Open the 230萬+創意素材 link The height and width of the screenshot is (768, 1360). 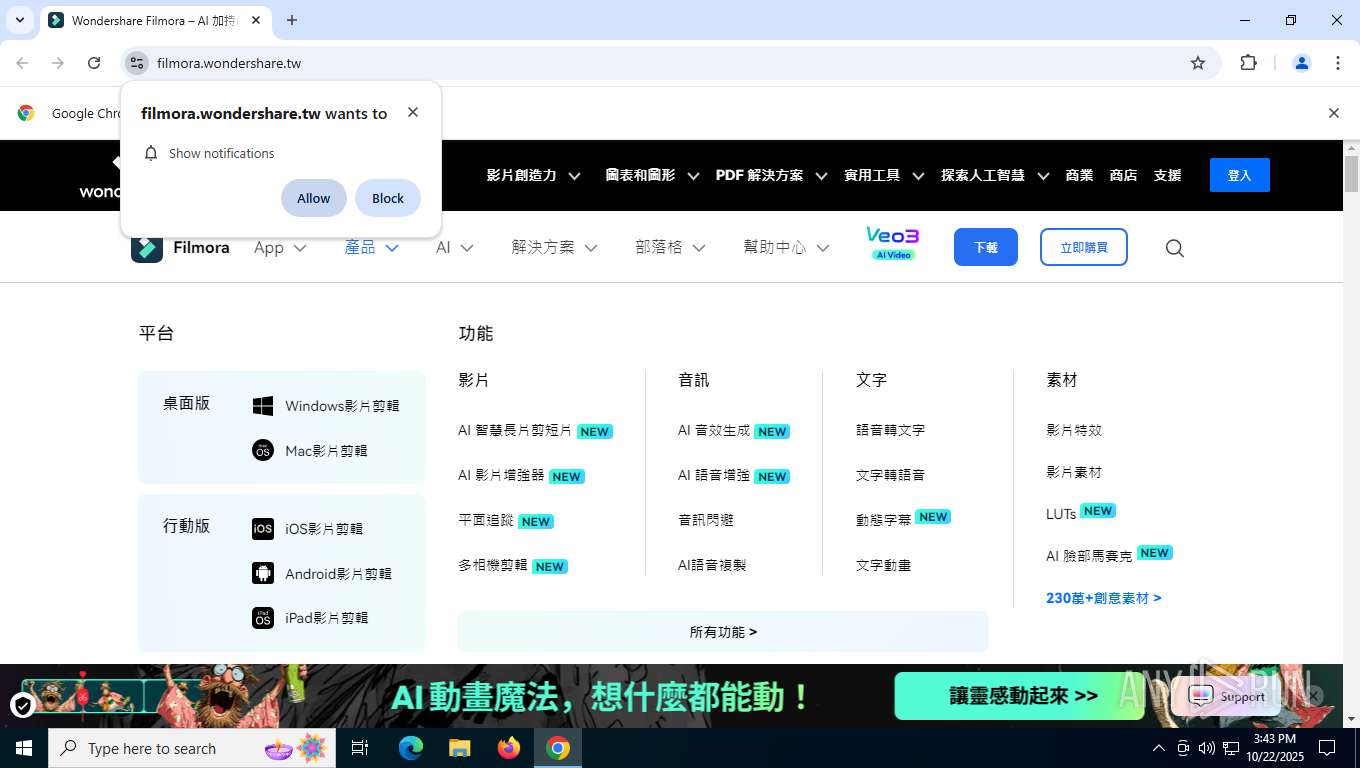click(1104, 598)
